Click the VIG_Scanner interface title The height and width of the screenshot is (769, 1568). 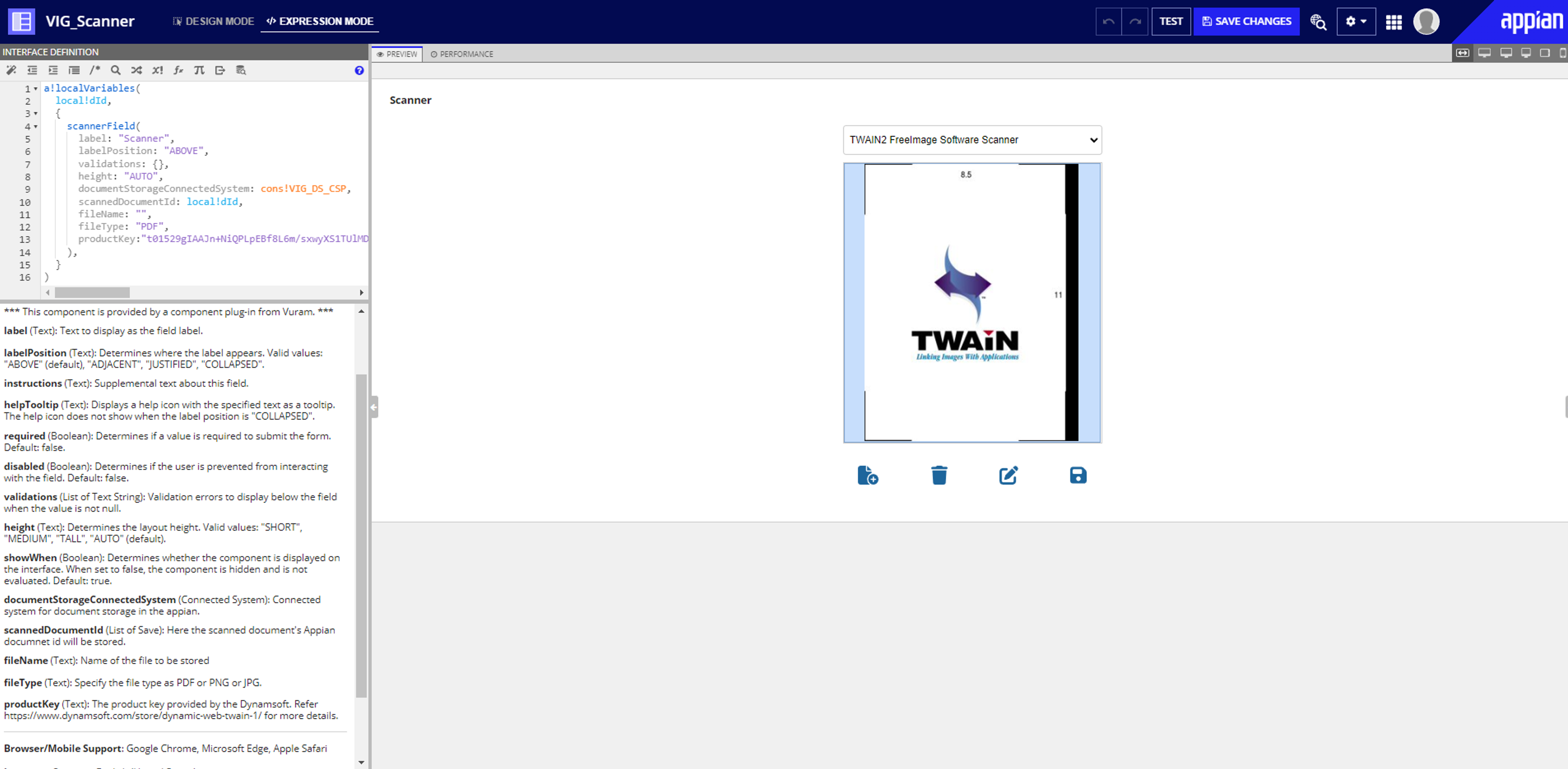coord(90,21)
